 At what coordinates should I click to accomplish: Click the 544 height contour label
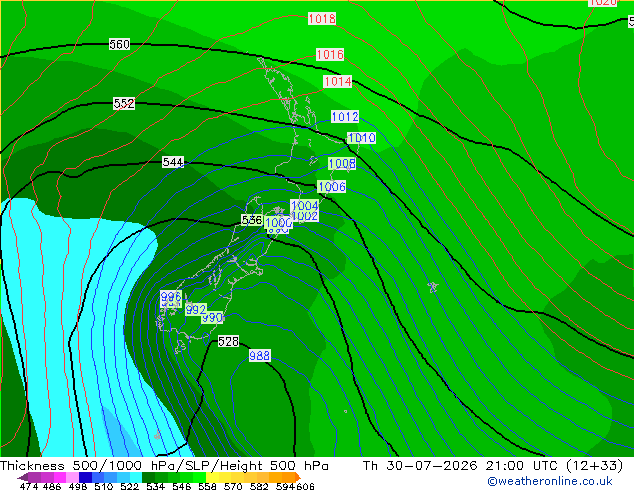173,163
